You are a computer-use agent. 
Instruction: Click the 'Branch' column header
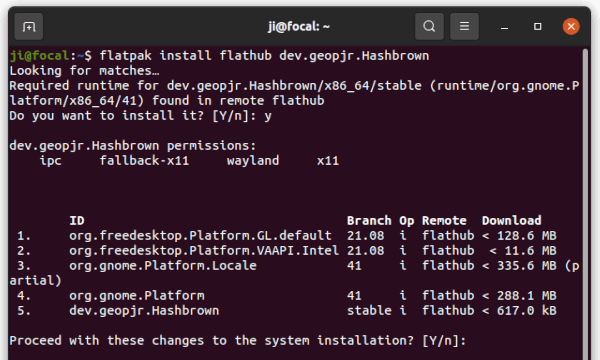click(369, 221)
